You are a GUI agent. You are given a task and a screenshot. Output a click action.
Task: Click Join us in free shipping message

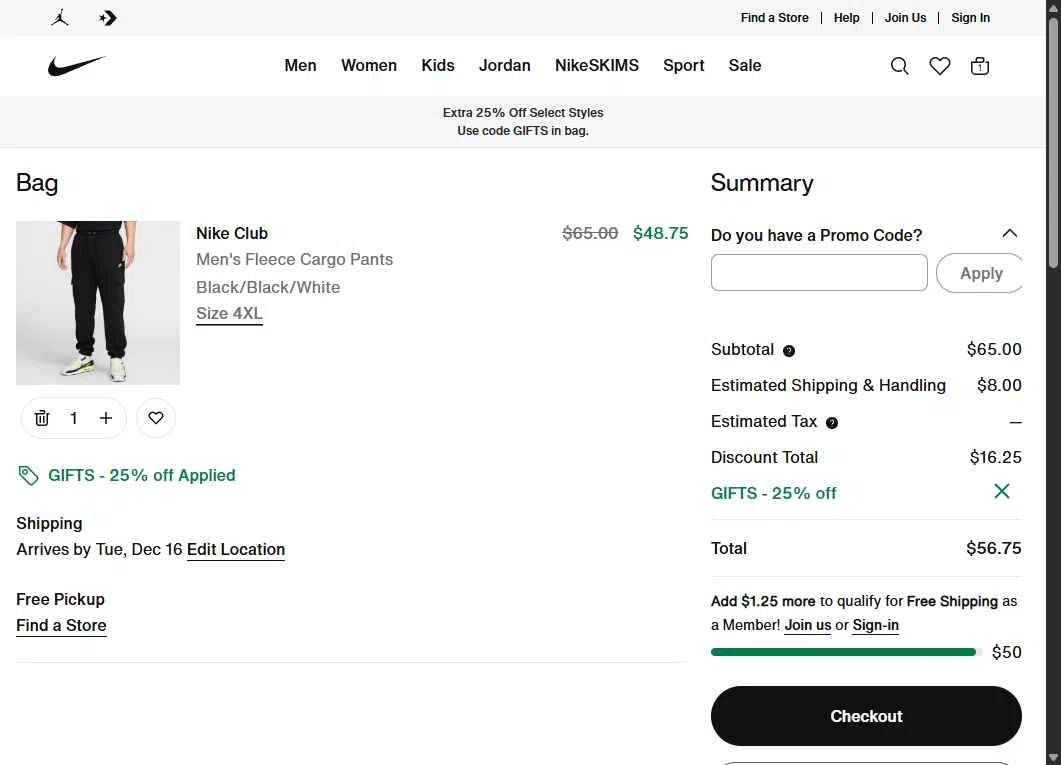[x=808, y=625]
